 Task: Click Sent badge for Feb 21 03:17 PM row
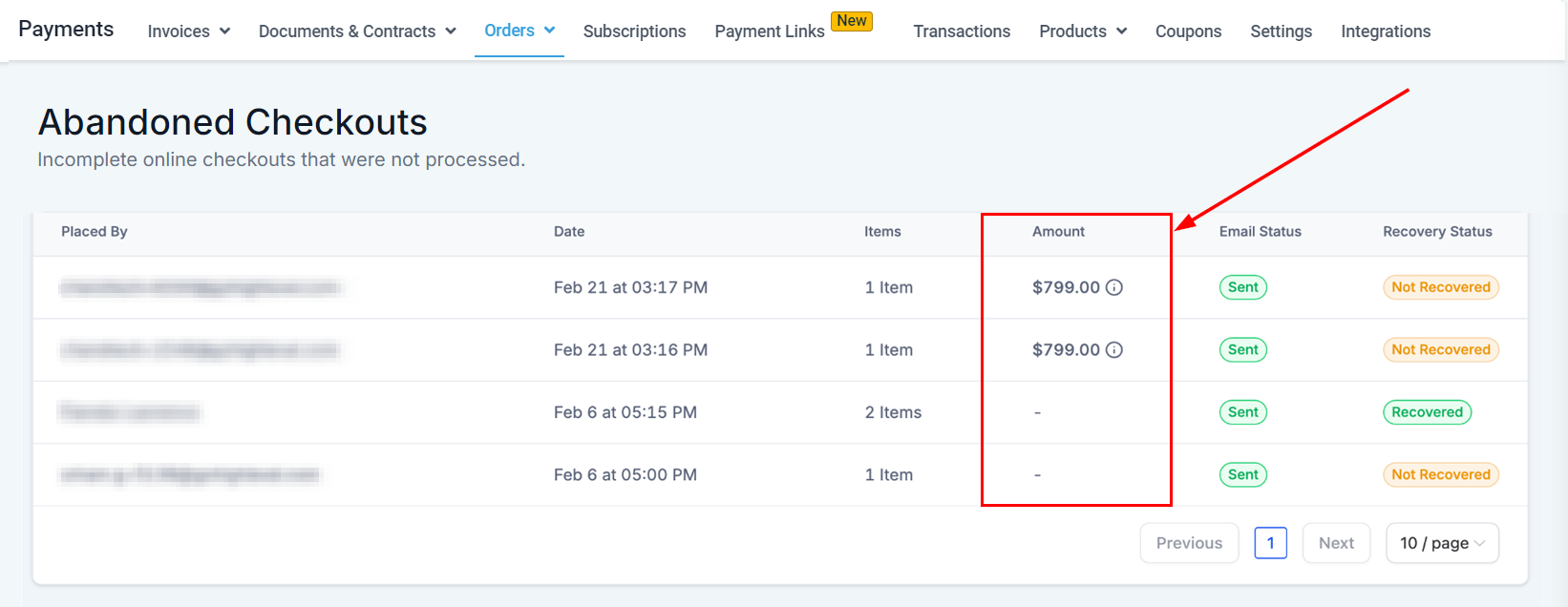(x=1242, y=287)
